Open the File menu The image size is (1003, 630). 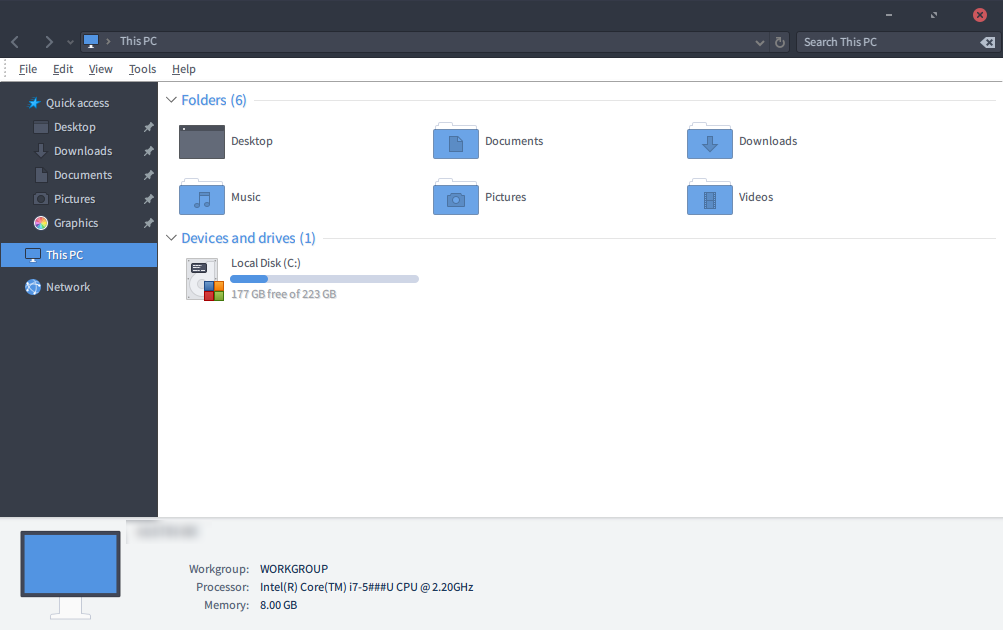click(x=28, y=69)
